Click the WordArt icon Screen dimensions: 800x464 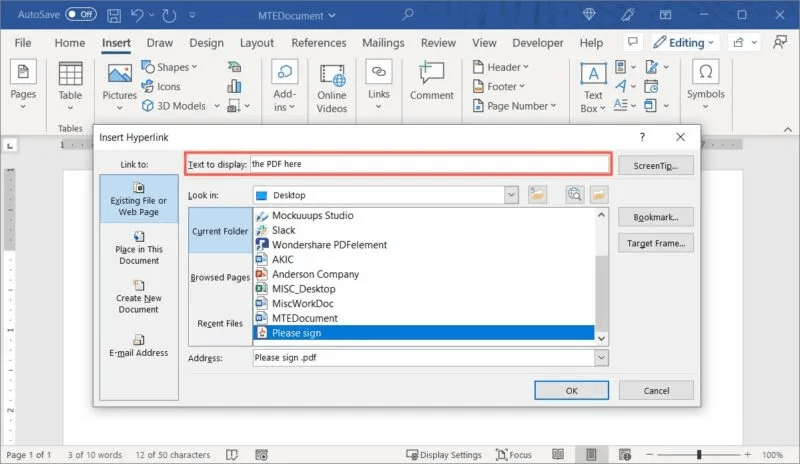point(620,86)
